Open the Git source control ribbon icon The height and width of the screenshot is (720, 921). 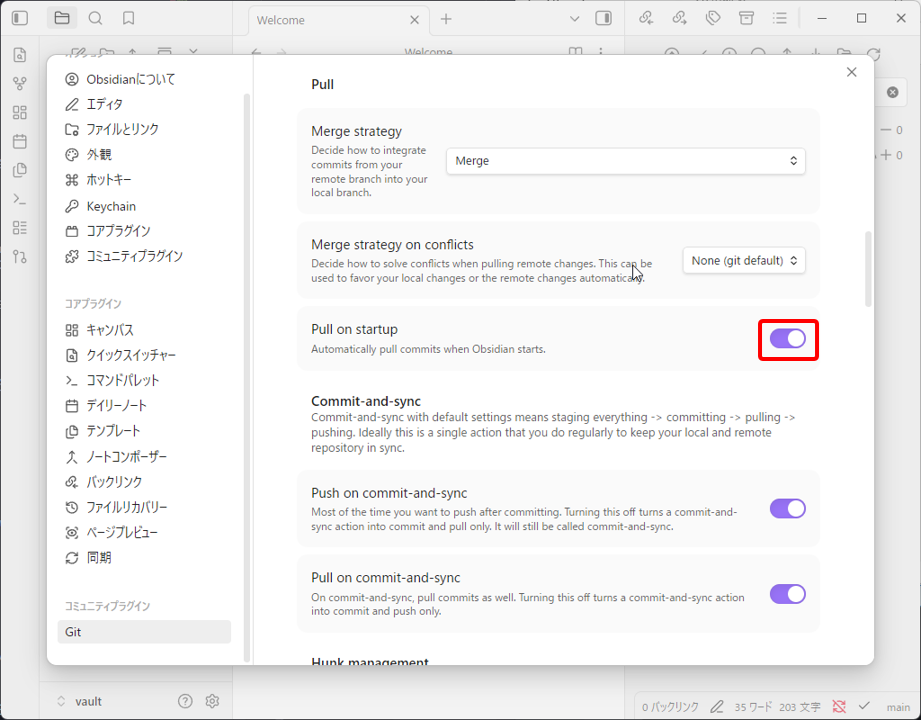click(20, 256)
